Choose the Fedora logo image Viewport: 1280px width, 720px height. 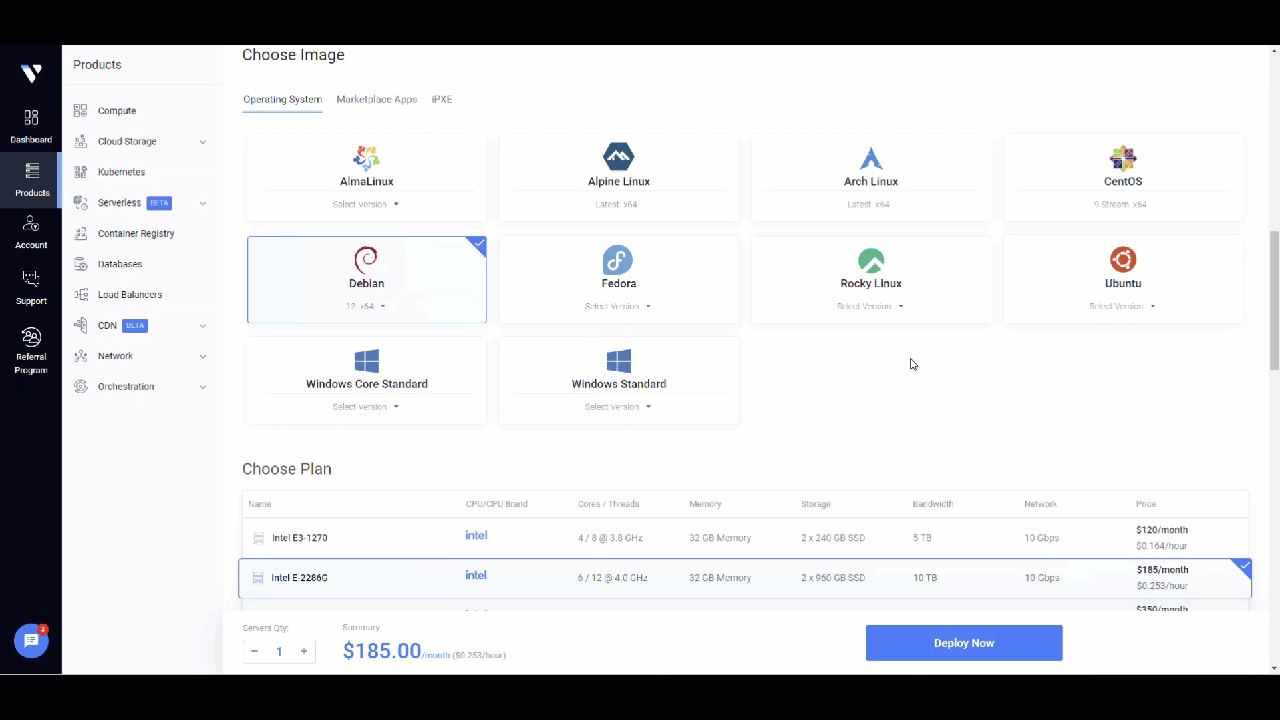click(x=618, y=260)
